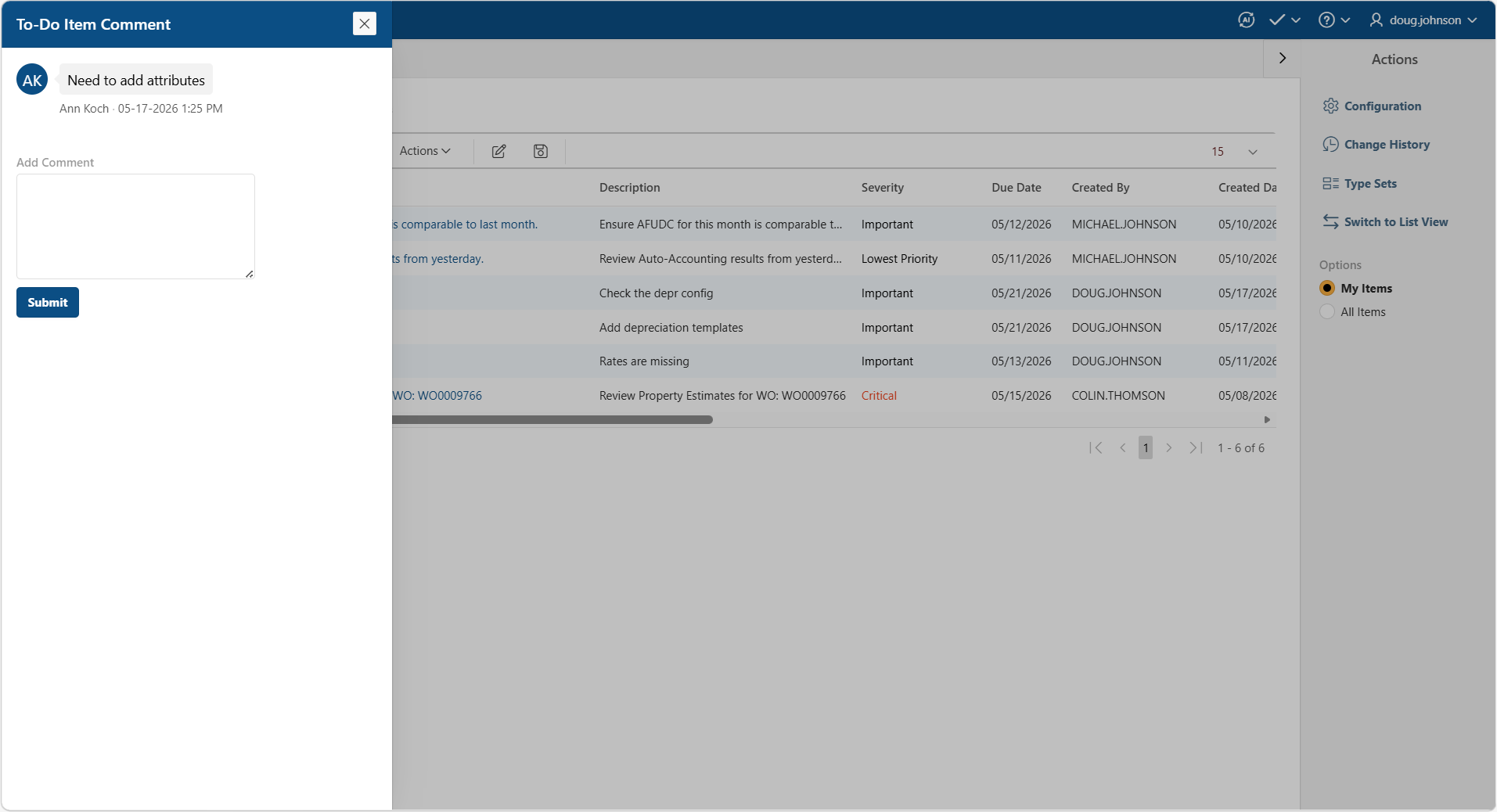Click the Critical severity cell

coord(879,396)
